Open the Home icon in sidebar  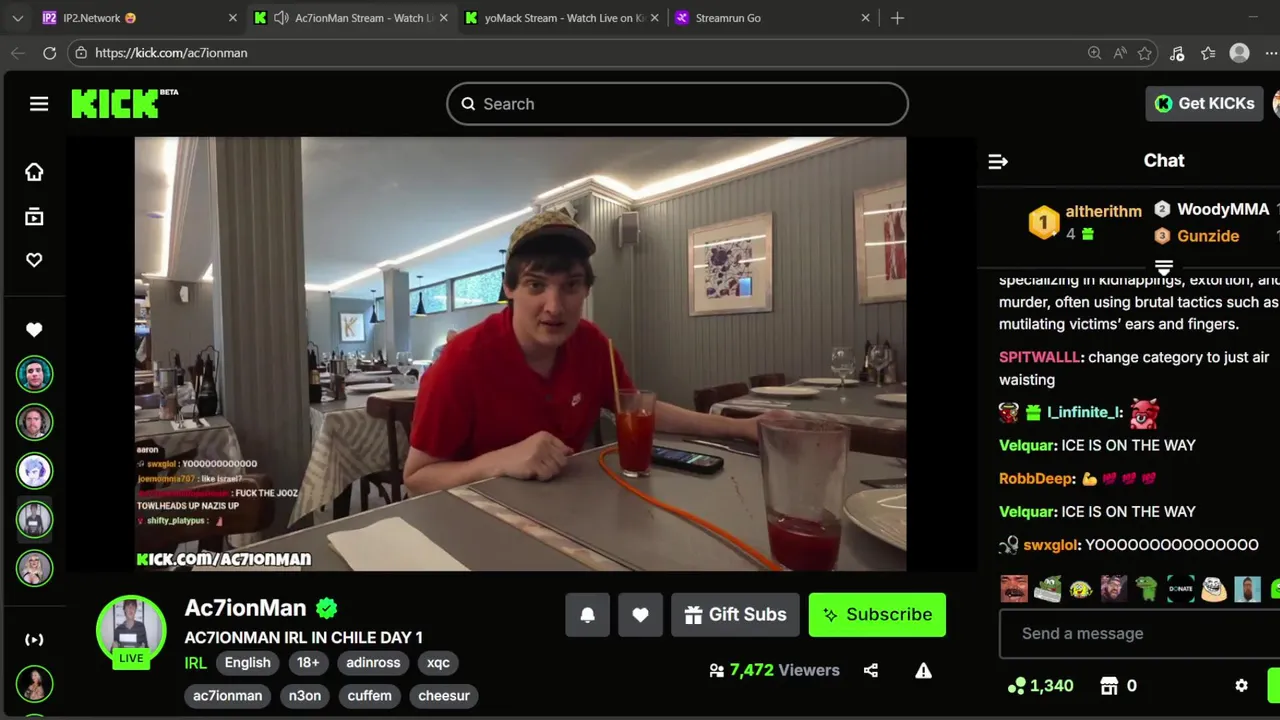click(x=34, y=172)
